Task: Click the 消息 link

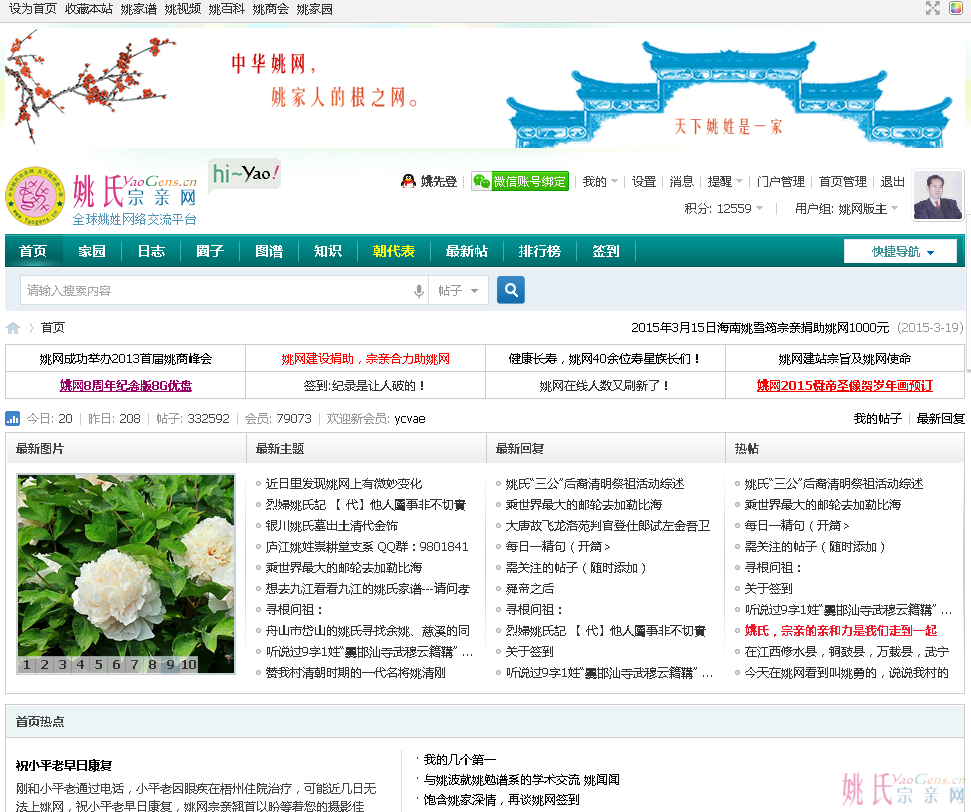Action: pyautogui.click(x=682, y=181)
